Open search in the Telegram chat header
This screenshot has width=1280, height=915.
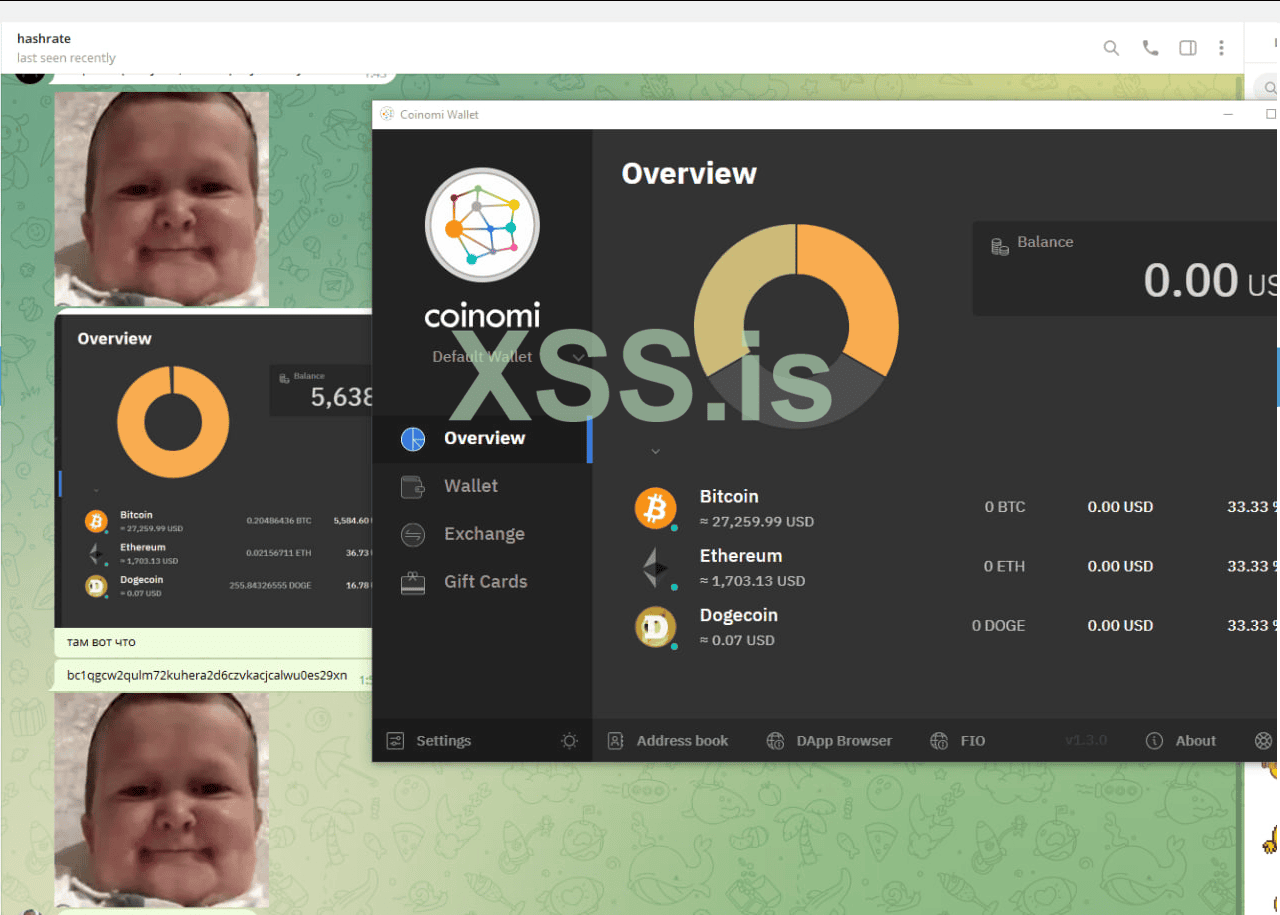[1111, 48]
